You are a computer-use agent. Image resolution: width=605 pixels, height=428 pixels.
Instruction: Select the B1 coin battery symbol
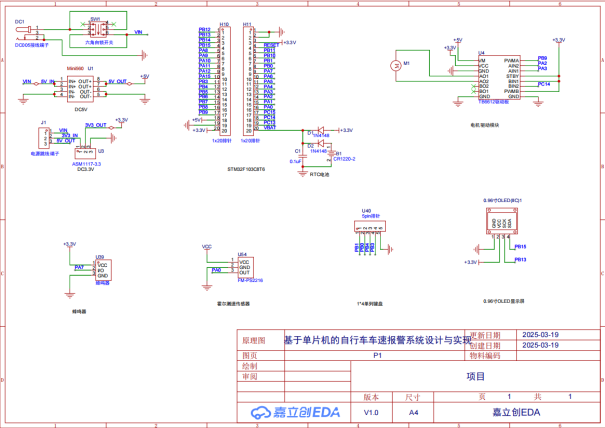point(330,153)
